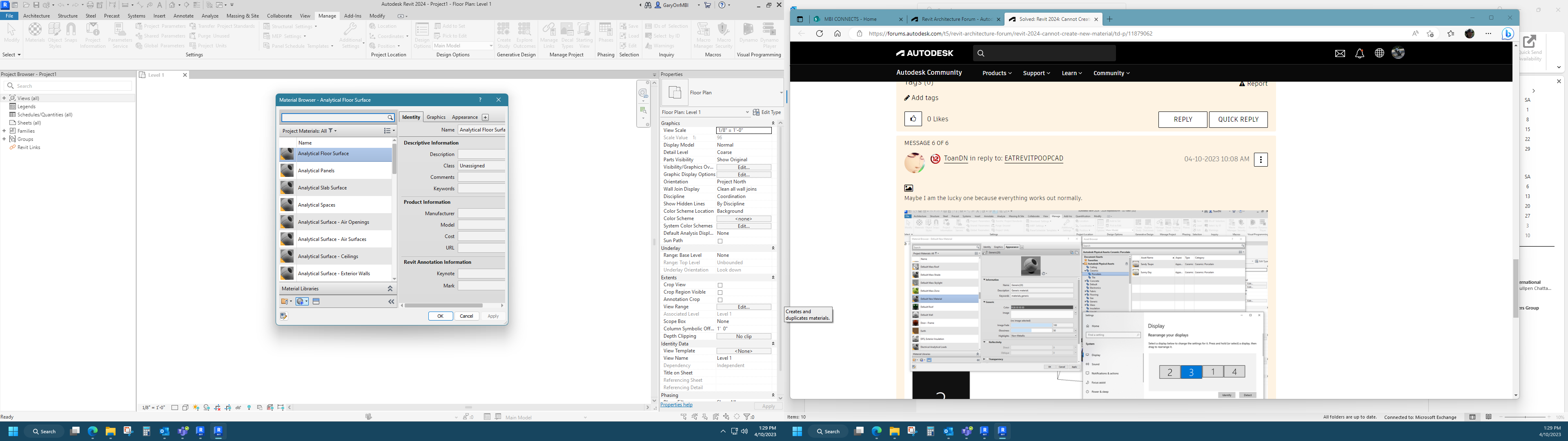The height and width of the screenshot is (441, 1568).
Task: Click the notifications bell on the Autodesk forum
Action: 1360,53
